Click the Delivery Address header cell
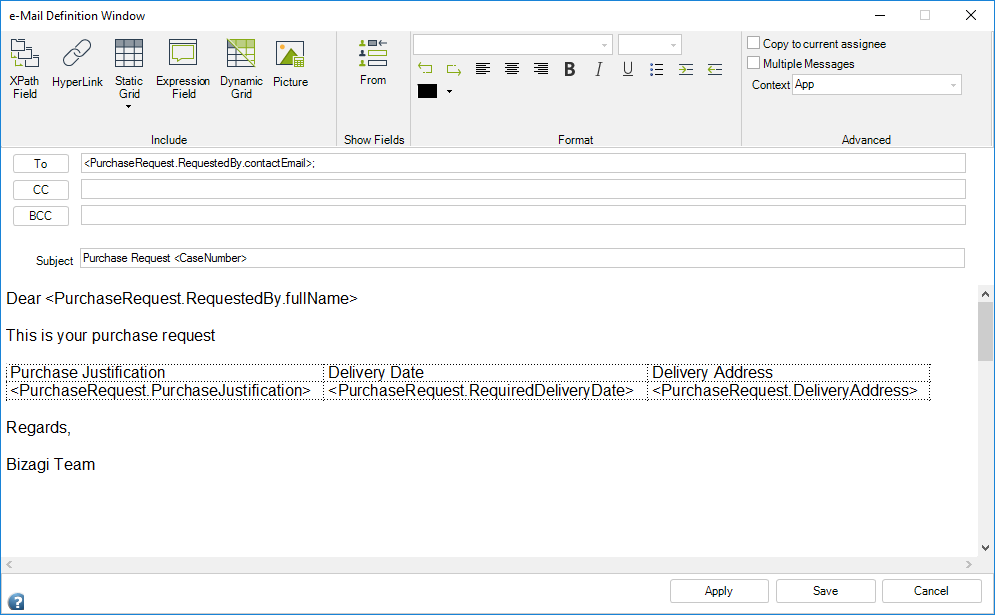Screen dimensions: 995x615 point(789,373)
